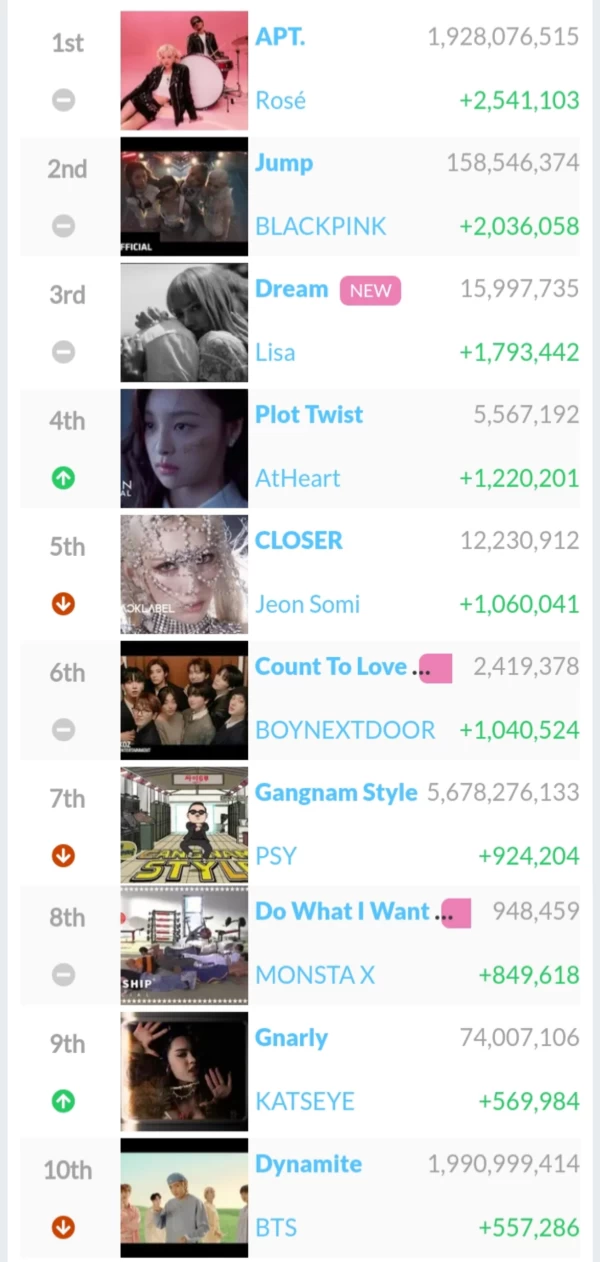Click the red down arrow beside 7th rank

point(63,856)
